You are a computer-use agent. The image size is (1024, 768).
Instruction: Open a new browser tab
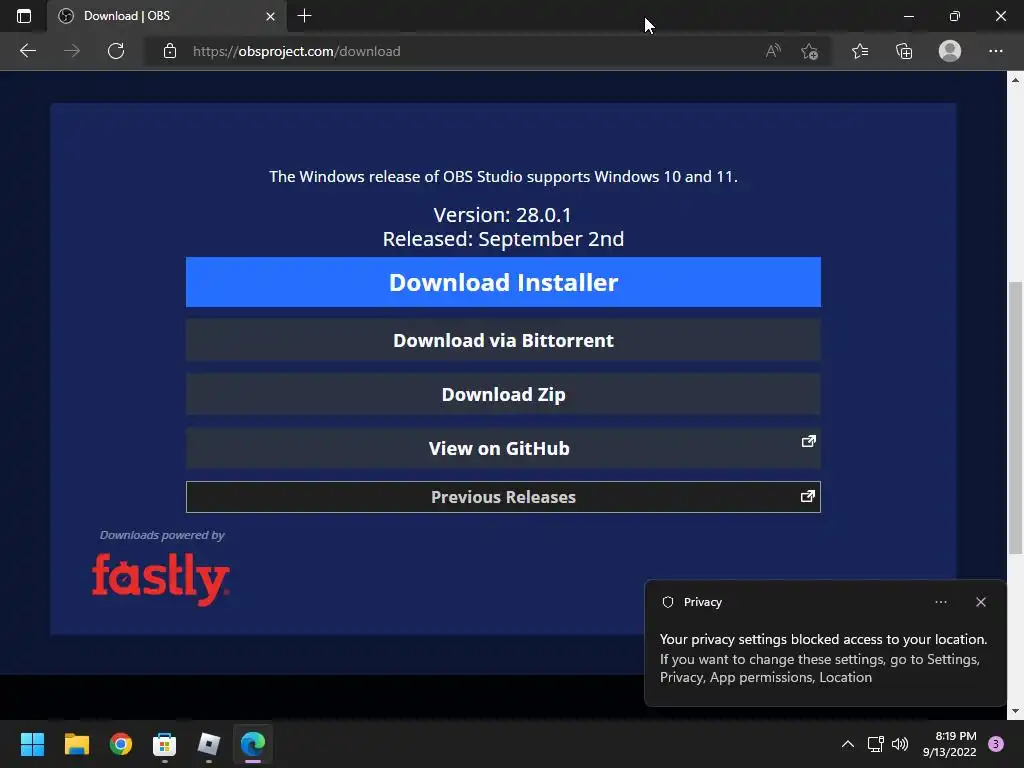[304, 16]
